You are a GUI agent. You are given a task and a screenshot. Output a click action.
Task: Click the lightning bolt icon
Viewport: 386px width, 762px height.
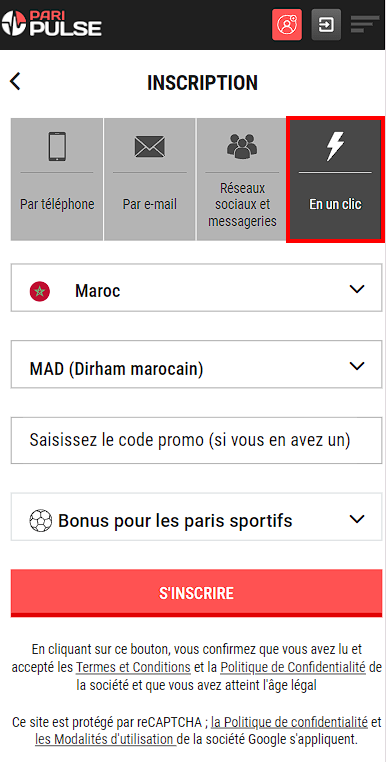(335, 146)
